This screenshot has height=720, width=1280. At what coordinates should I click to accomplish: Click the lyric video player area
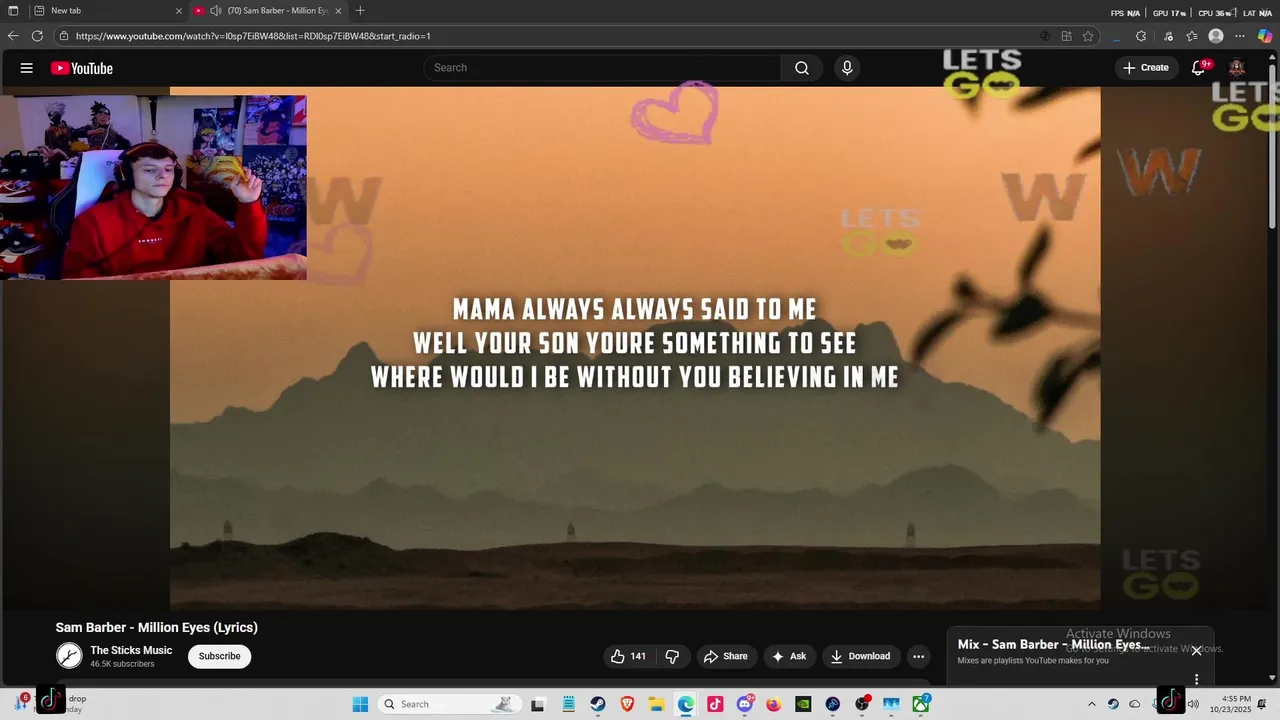point(635,348)
